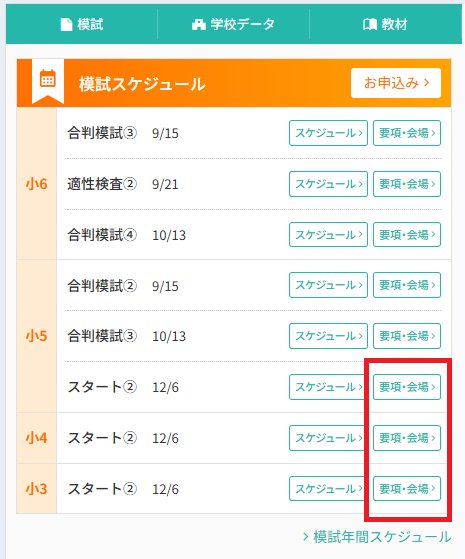Open 要項・会場 for 小5 スタート② 12/6
The image size is (465, 559).
pyautogui.click(x=407, y=387)
